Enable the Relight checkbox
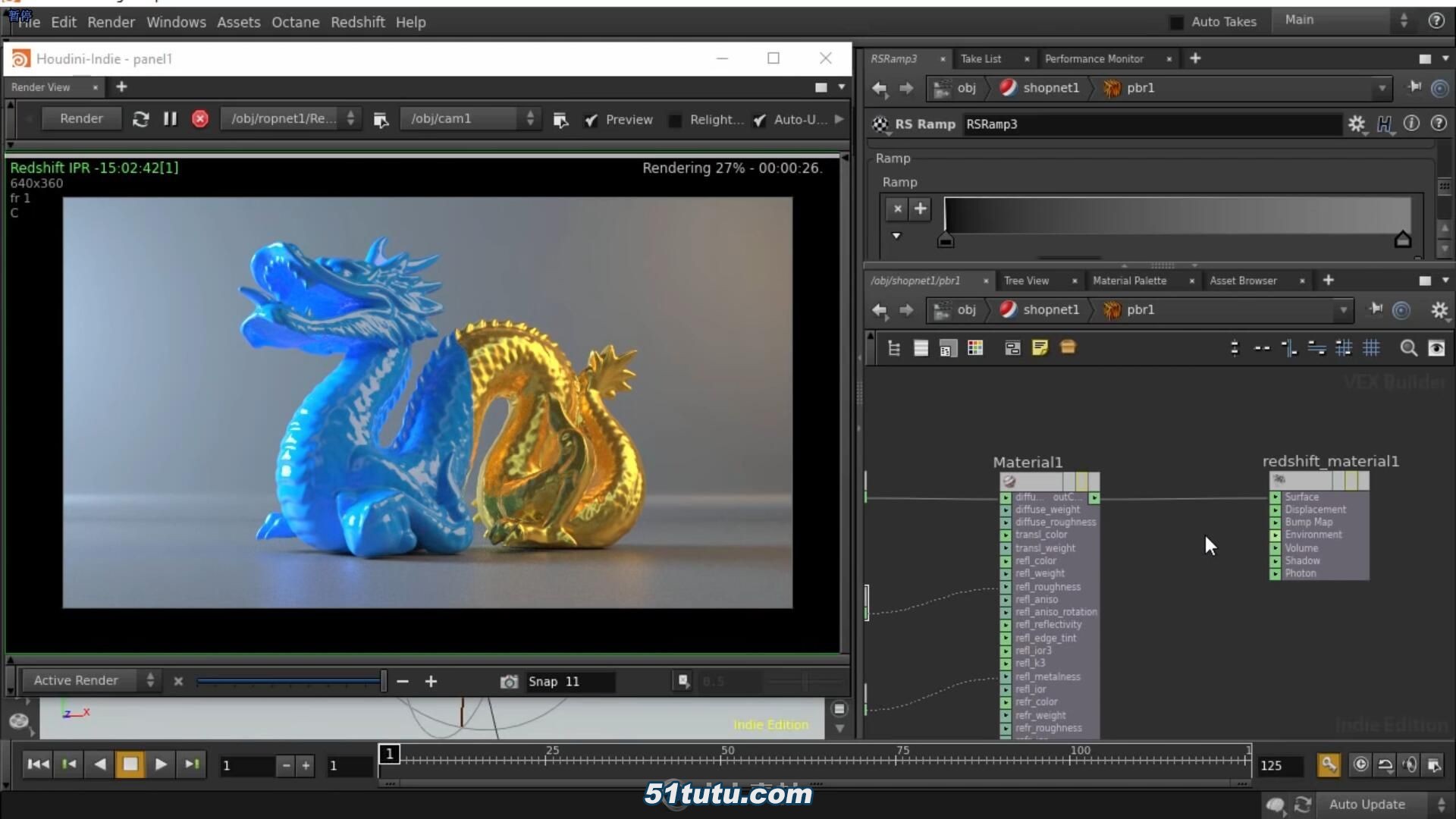 675,120
